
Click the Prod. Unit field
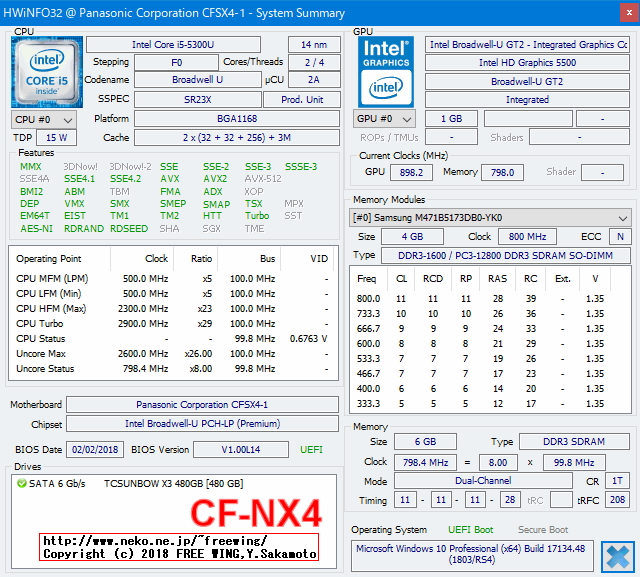(302, 99)
